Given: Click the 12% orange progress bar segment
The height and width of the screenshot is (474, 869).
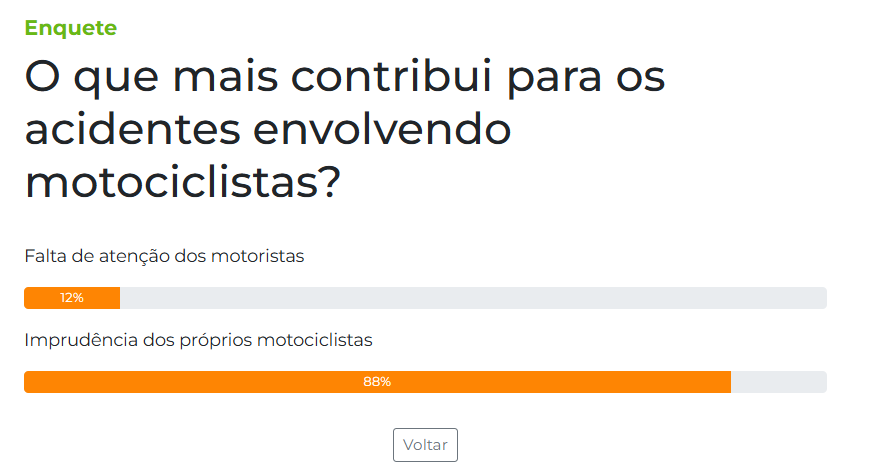Looking at the screenshot, I should [x=72, y=298].
